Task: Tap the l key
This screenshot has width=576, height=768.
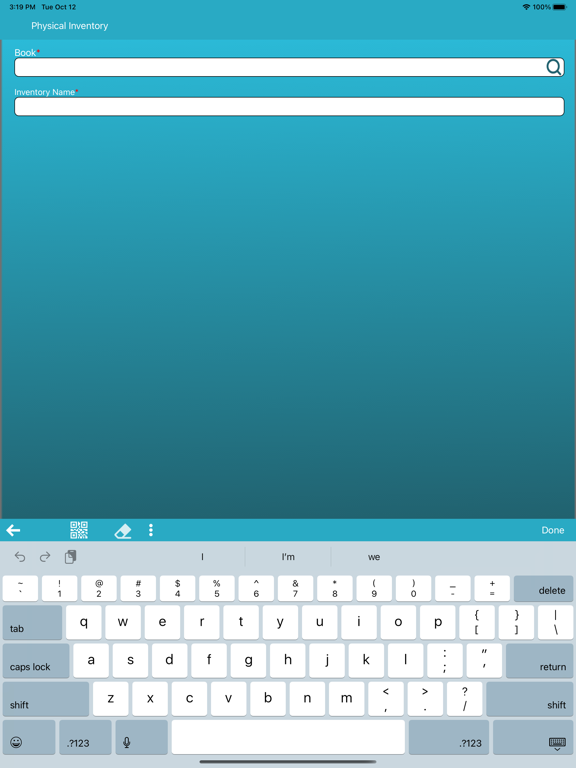Action: (406, 660)
